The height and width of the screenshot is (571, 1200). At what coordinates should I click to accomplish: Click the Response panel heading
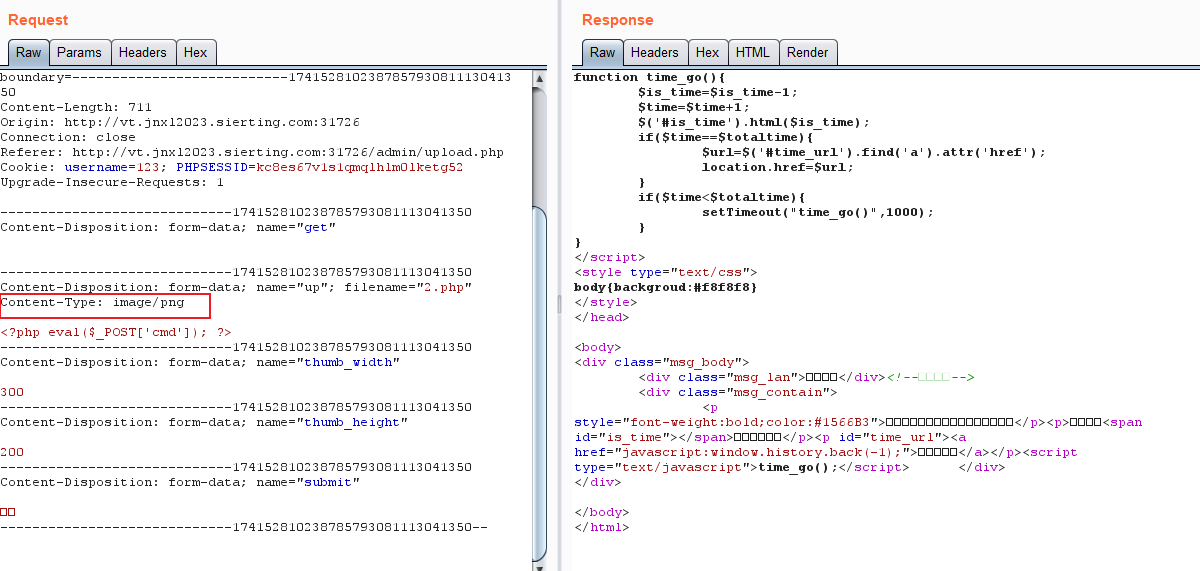click(x=618, y=20)
